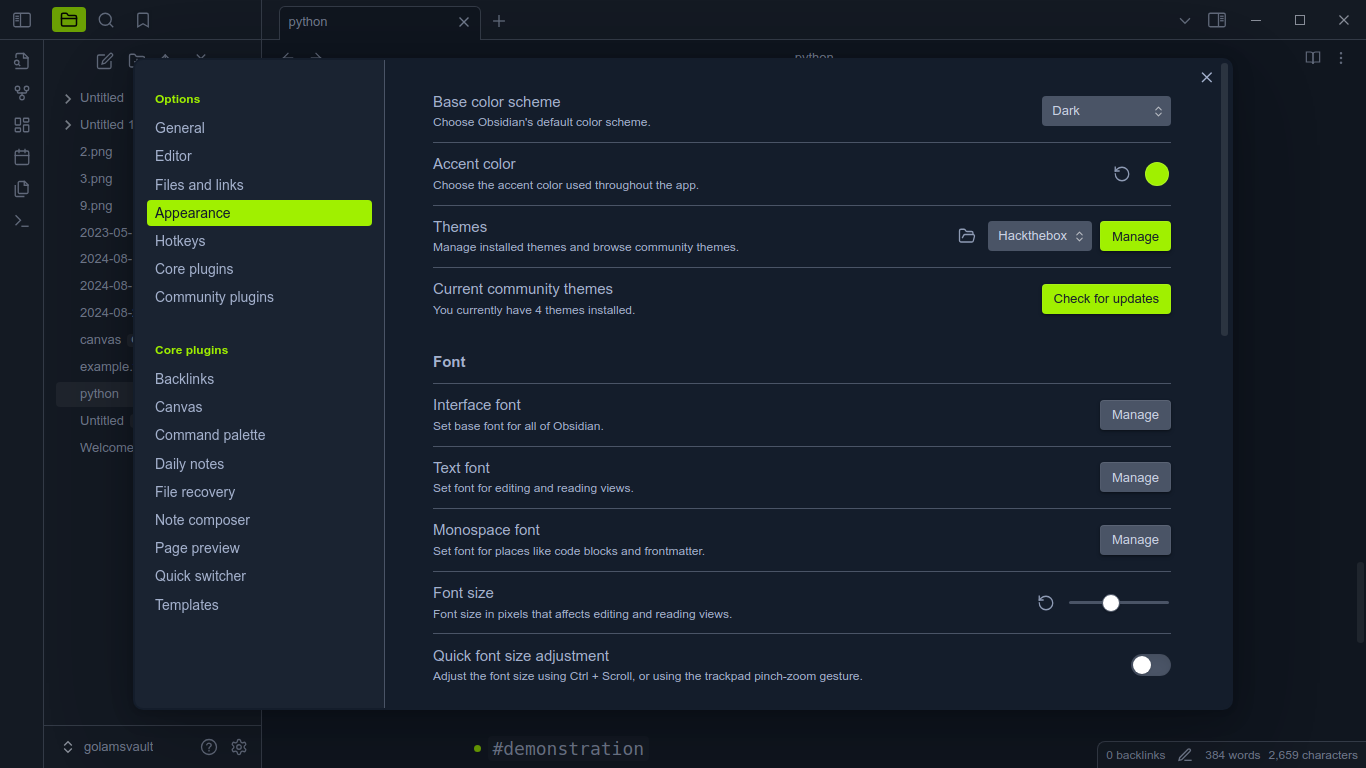Manage the Interface font
This screenshot has height=768, width=1366.
click(1135, 415)
